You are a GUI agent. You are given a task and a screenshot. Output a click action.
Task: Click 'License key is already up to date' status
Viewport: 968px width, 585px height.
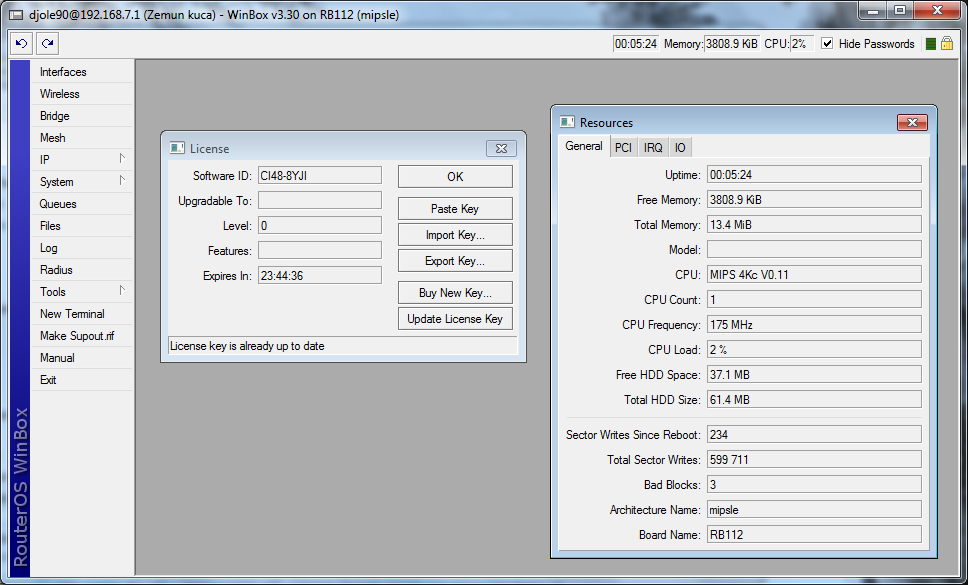click(343, 346)
